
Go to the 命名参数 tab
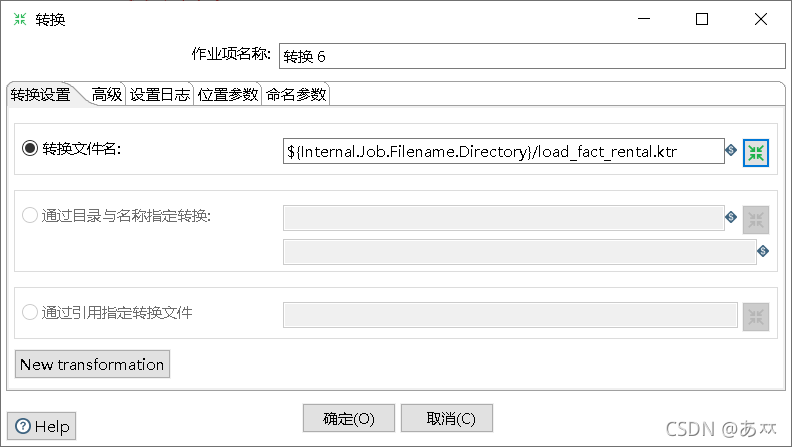(296, 94)
